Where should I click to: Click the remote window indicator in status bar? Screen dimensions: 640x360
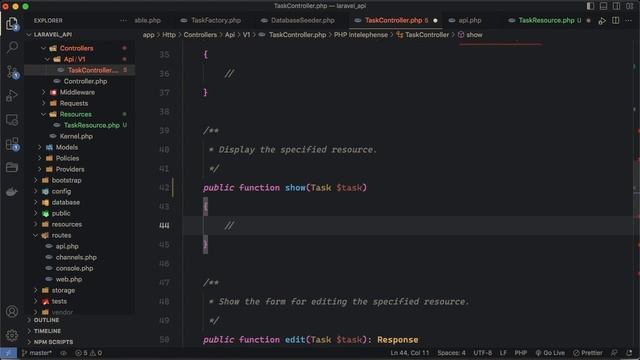pos(8,353)
